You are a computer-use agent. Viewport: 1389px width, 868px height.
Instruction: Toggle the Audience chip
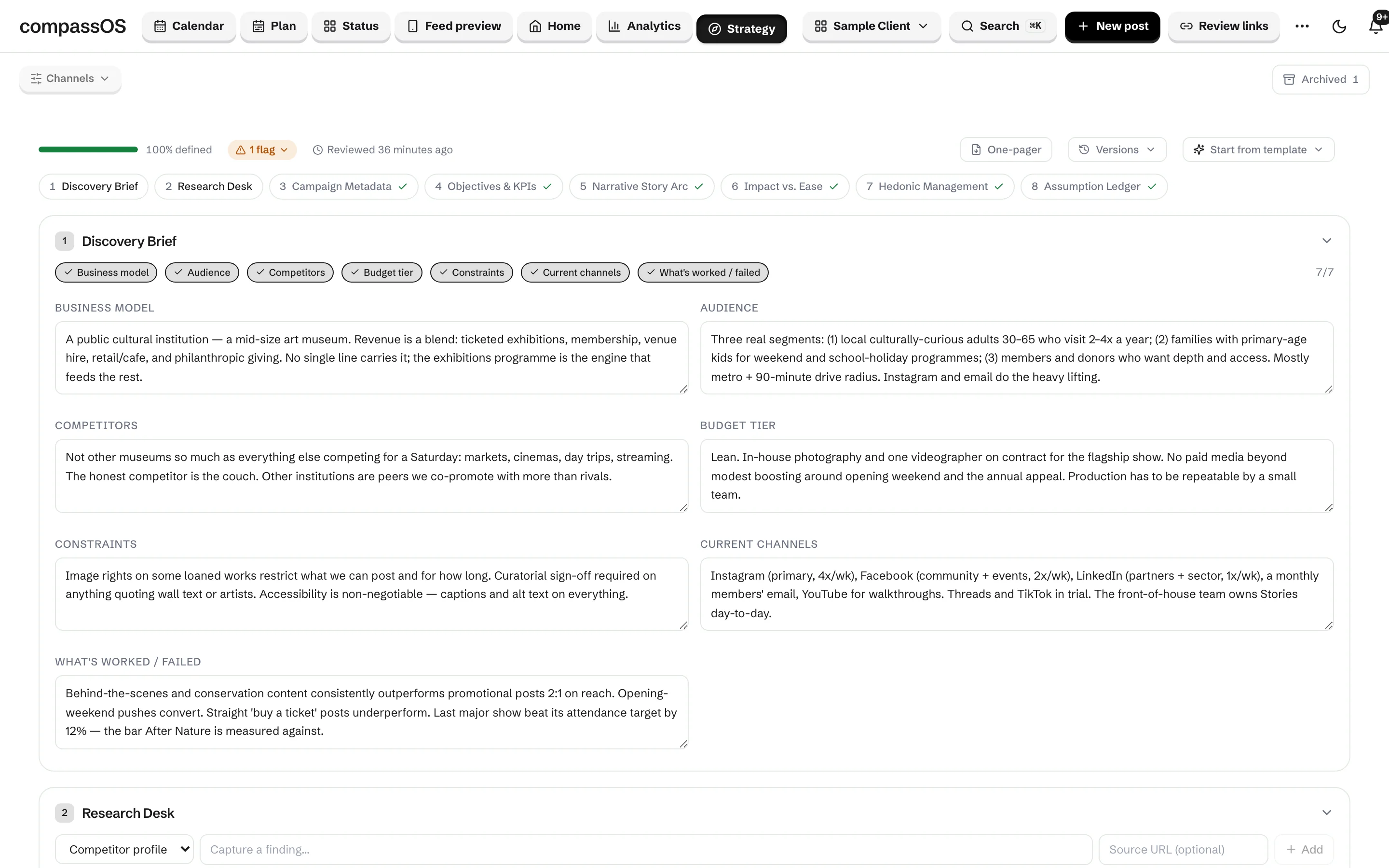click(202, 272)
